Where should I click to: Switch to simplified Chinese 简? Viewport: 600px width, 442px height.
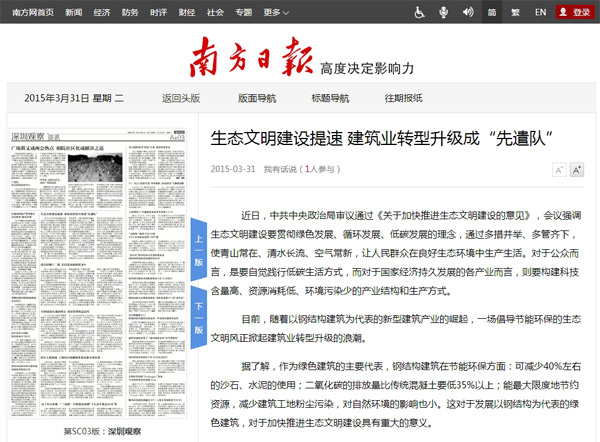click(492, 12)
